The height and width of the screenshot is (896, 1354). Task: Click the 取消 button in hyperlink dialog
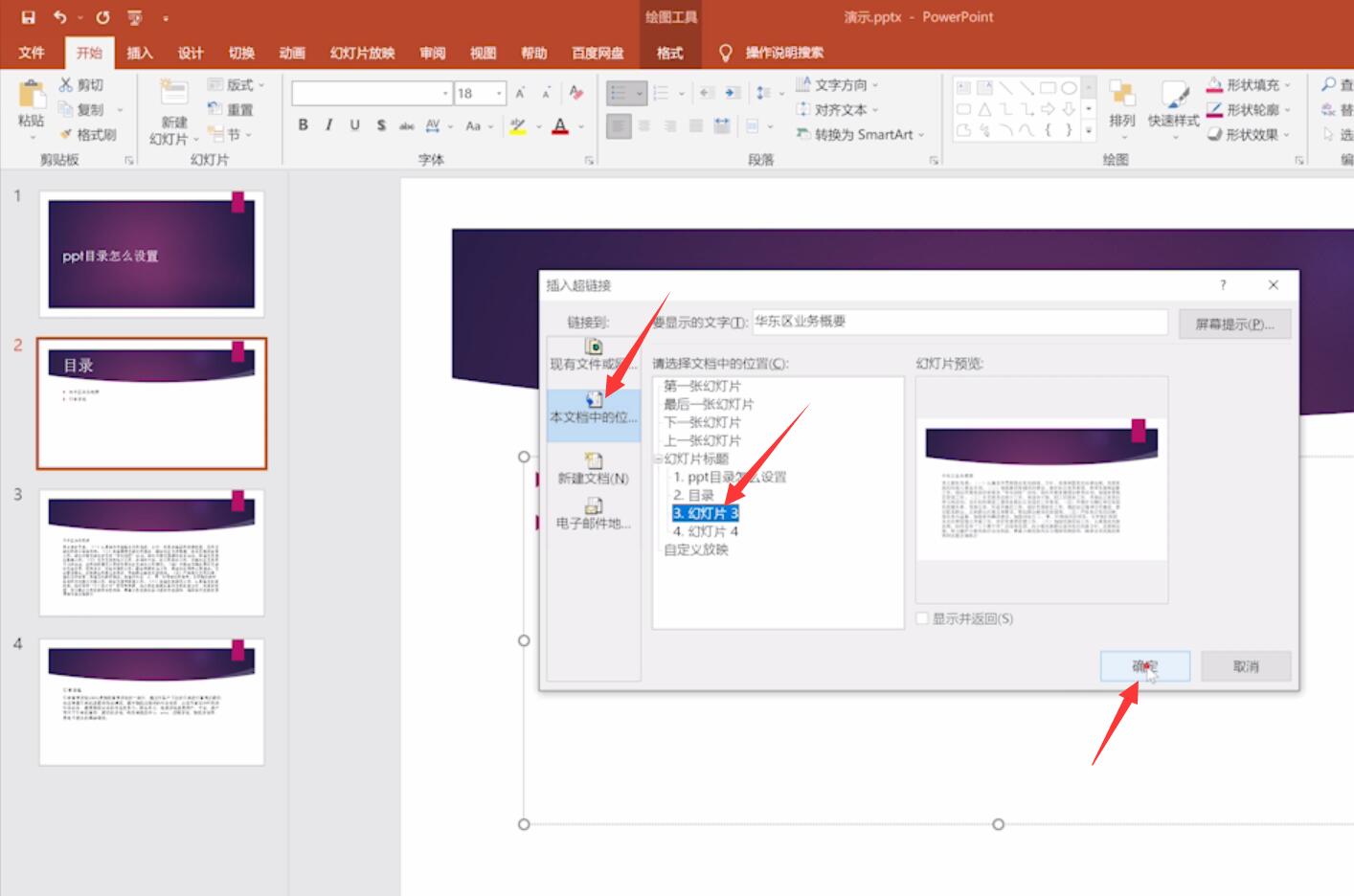(1246, 666)
